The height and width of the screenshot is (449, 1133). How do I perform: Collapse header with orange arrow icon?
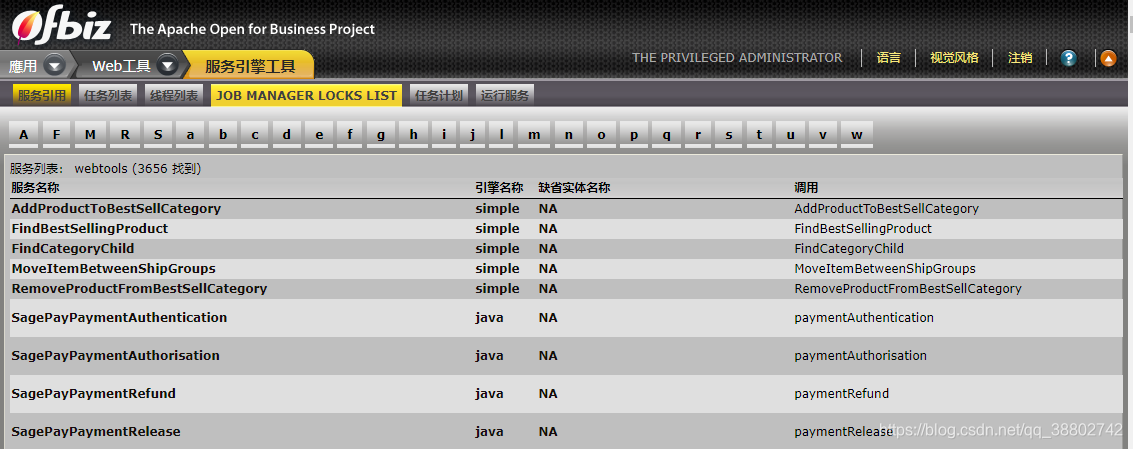pos(1108,59)
